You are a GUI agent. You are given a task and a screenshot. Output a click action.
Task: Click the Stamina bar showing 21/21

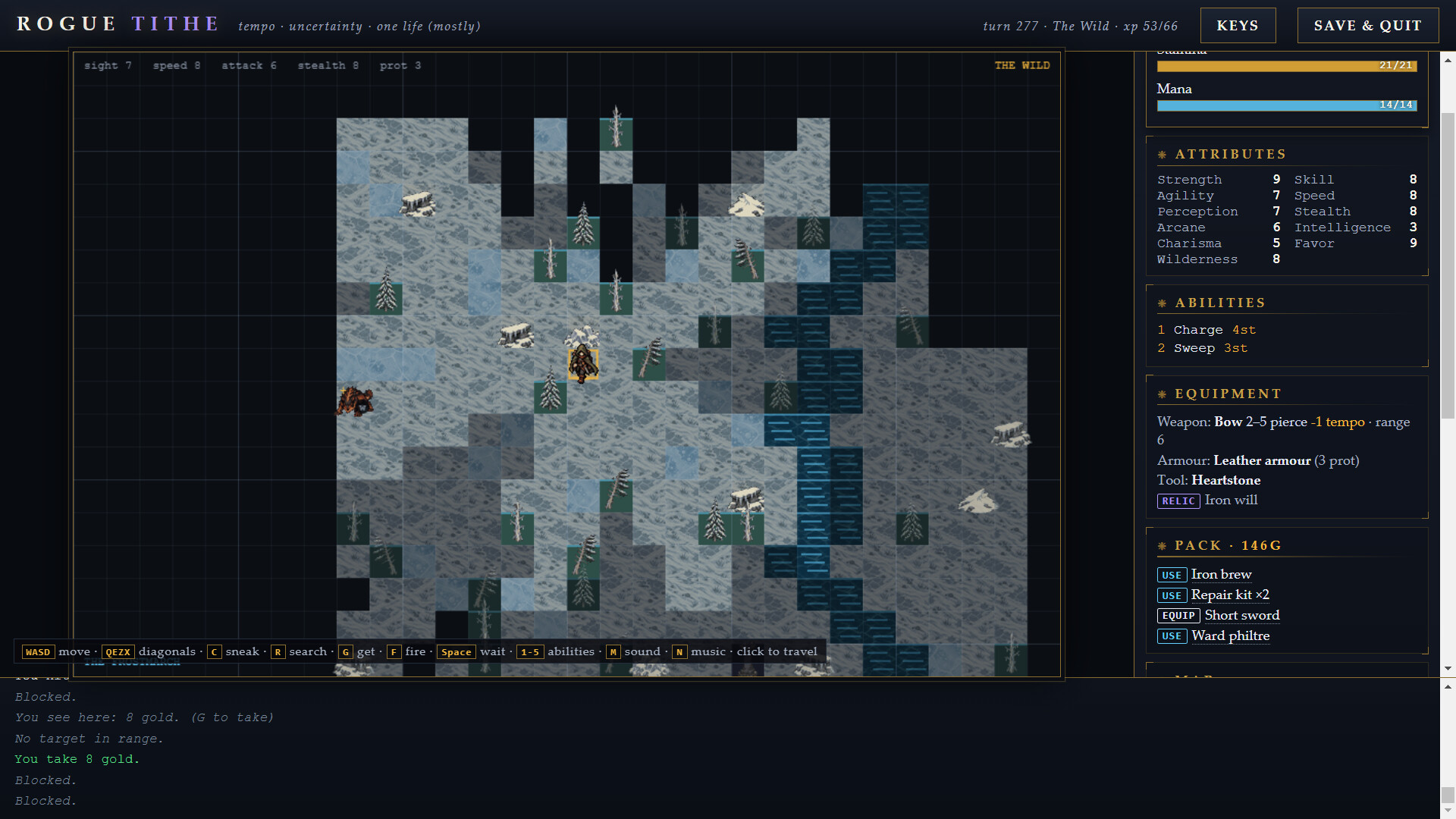coord(1287,66)
